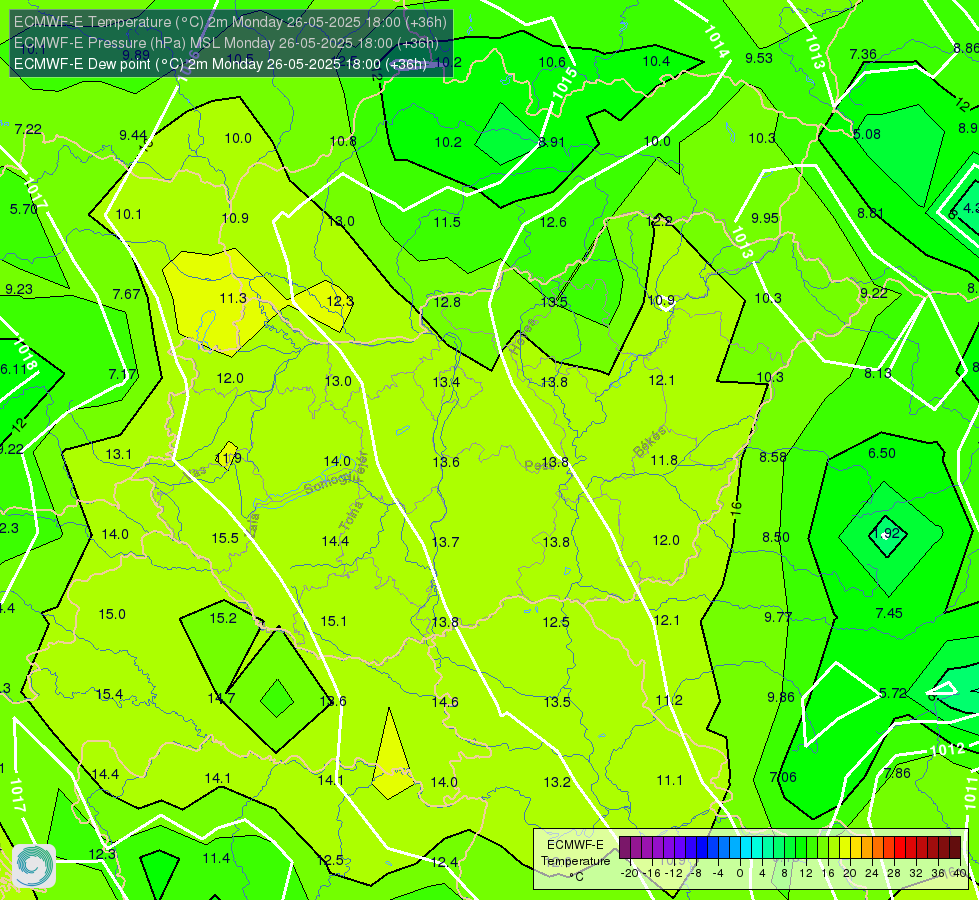Click the -20 tick label on the legend
Viewport: 979px width, 900px height.
(630, 873)
